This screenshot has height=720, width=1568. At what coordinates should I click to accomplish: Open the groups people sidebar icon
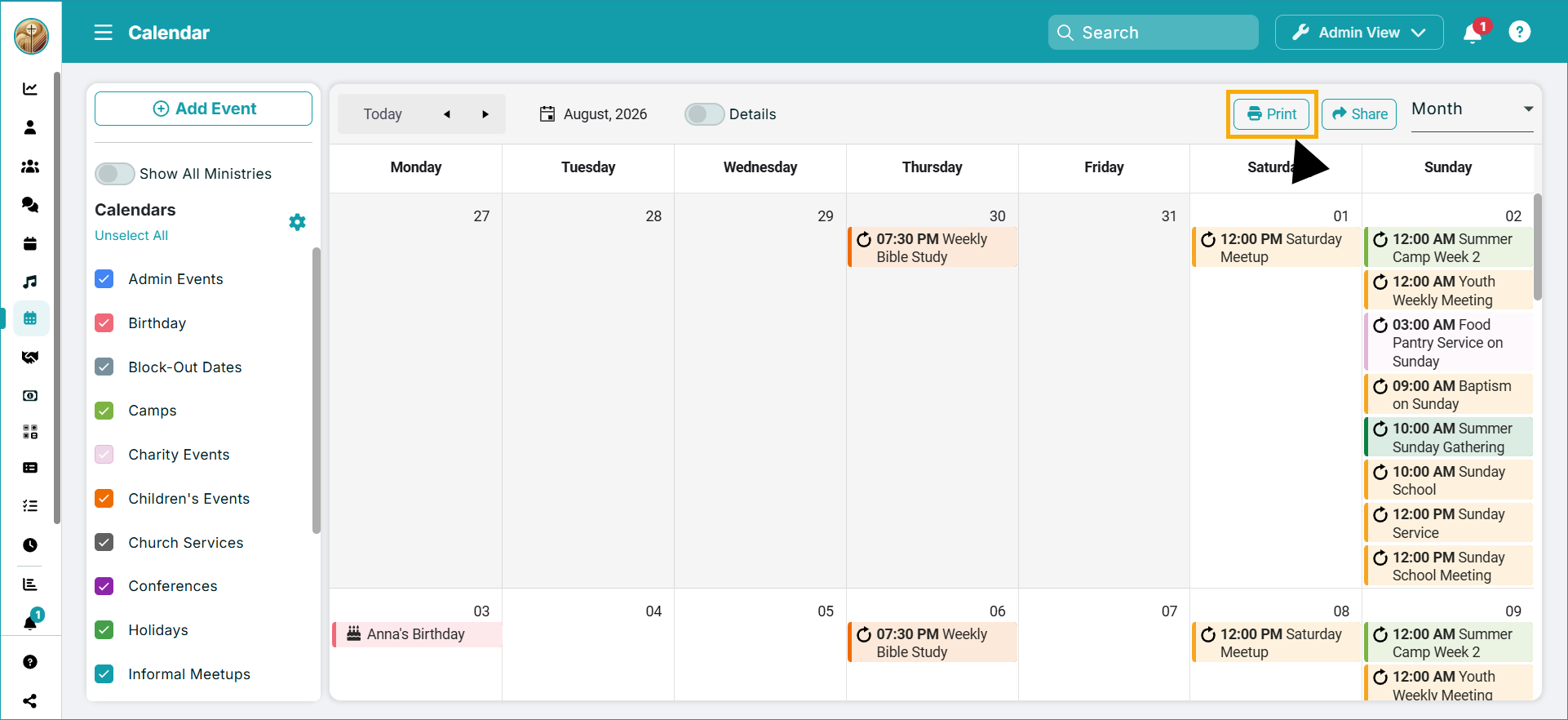pyautogui.click(x=30, y=167)
